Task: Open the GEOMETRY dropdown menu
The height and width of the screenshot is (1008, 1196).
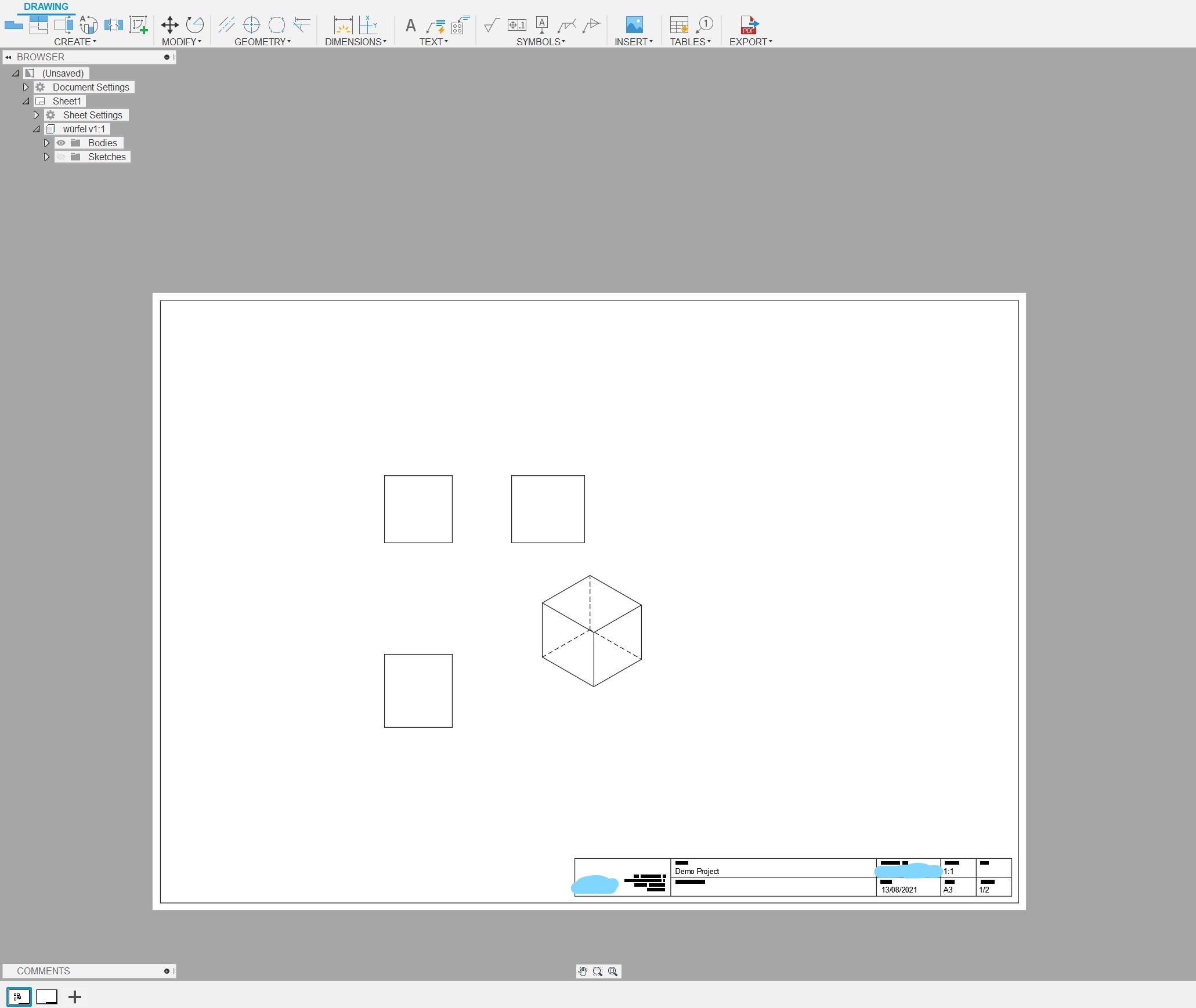Action: point(262,42)
